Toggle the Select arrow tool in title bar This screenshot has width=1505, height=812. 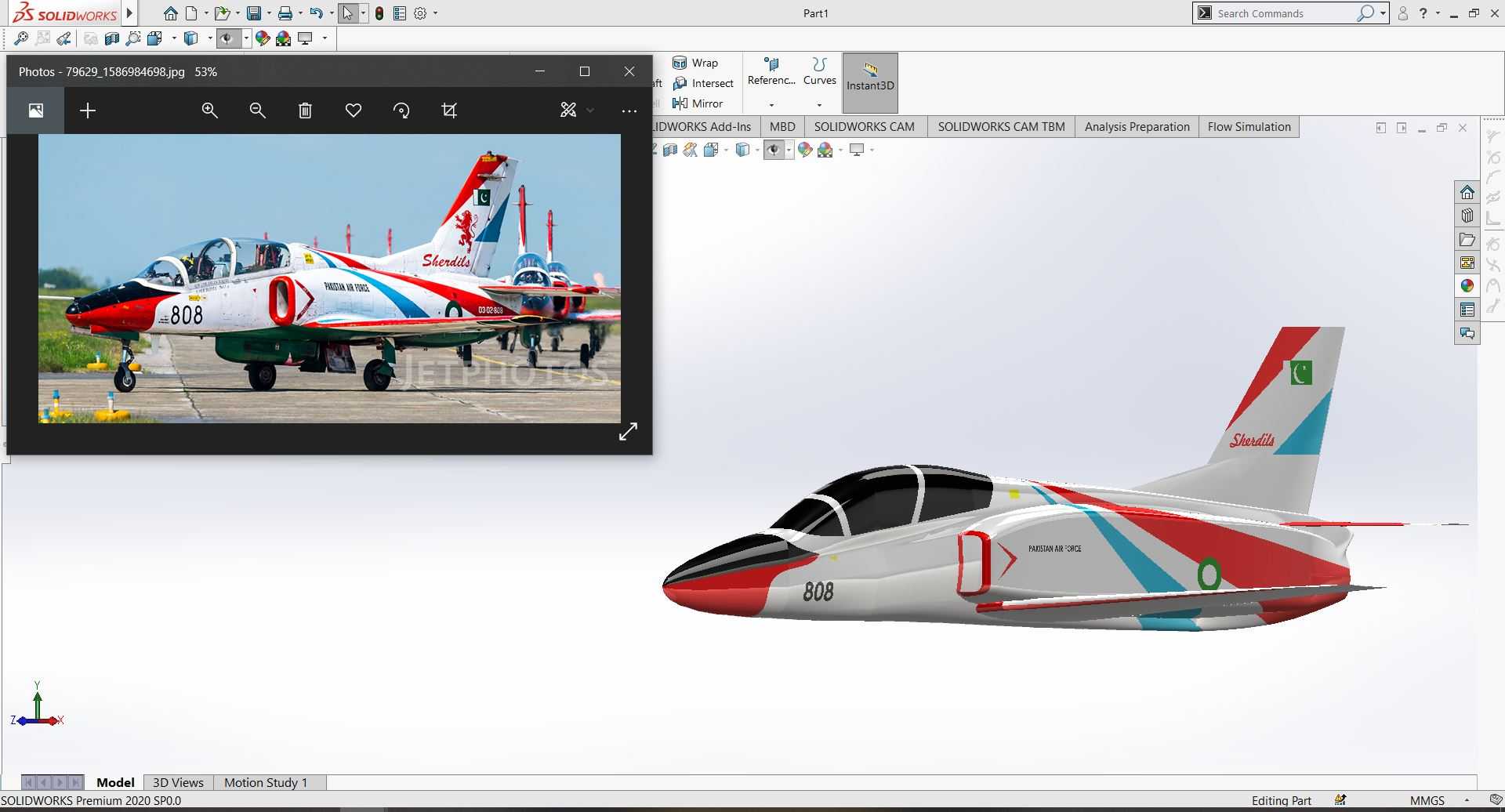348,13
